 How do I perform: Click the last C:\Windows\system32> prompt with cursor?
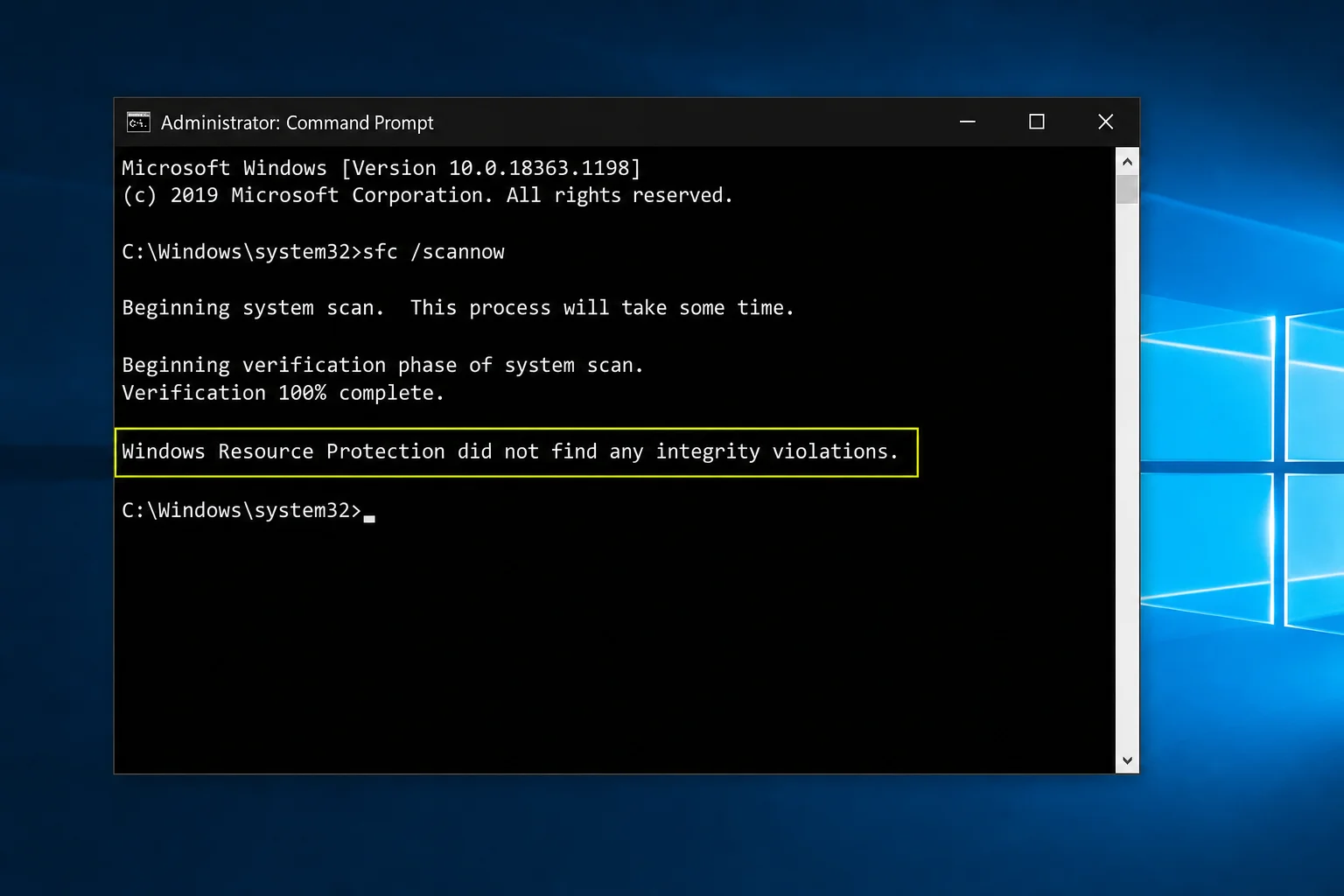coord(248,510)
